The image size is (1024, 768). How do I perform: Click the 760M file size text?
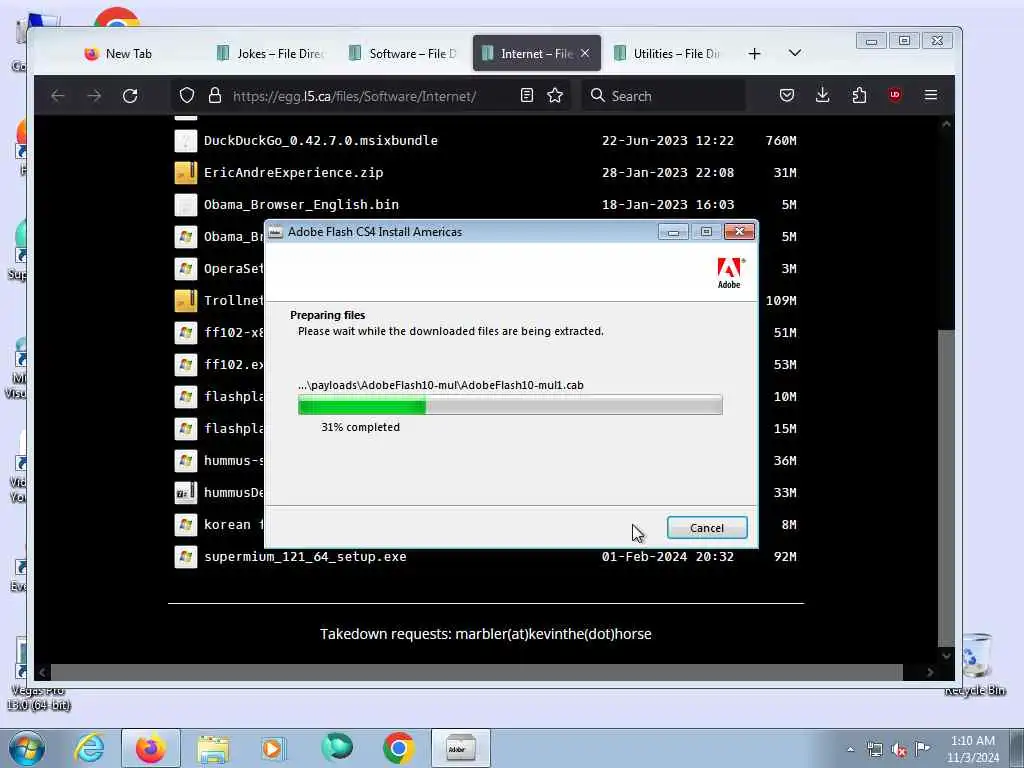[781, 140]
